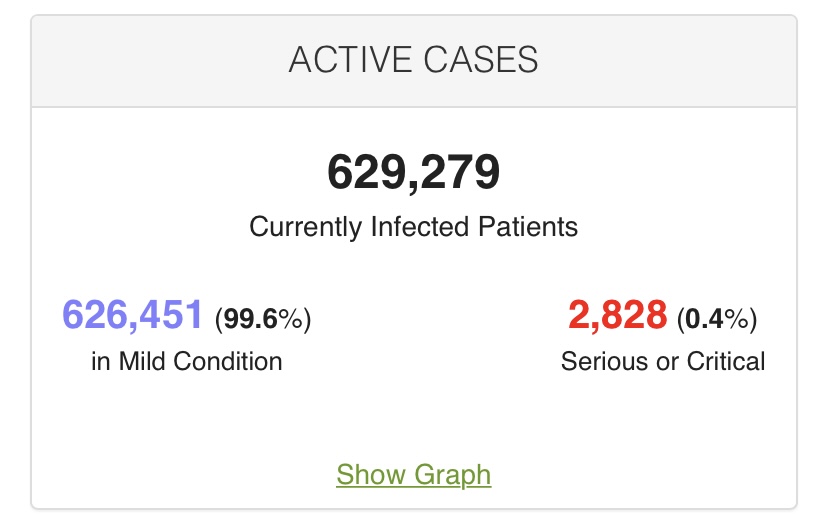Click the word Currently in the subtitle
This screenshot has width=828, height=525.
pyautogui.click(x=305, y=226)
